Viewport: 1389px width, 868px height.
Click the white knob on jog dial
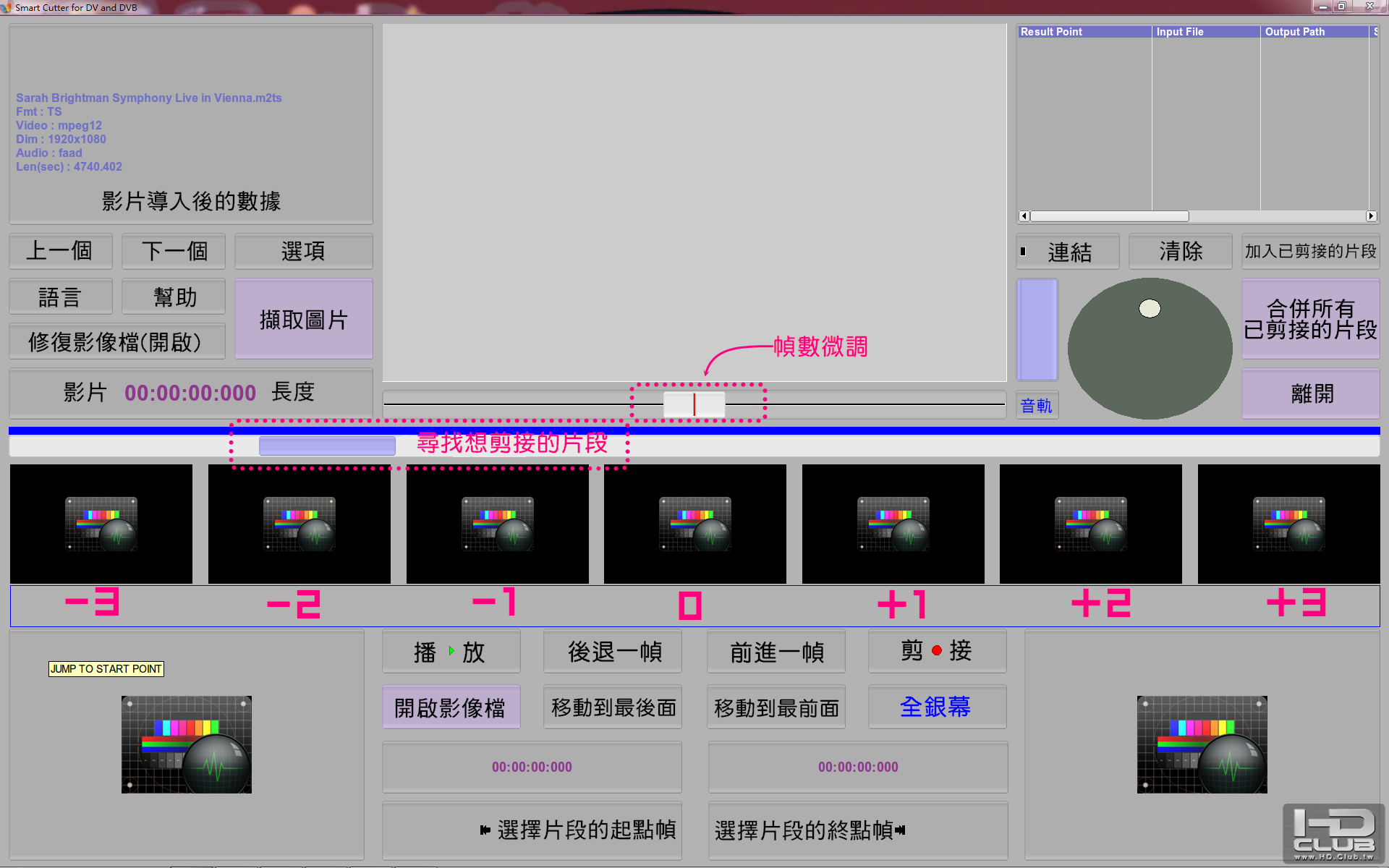(1150, 309)
